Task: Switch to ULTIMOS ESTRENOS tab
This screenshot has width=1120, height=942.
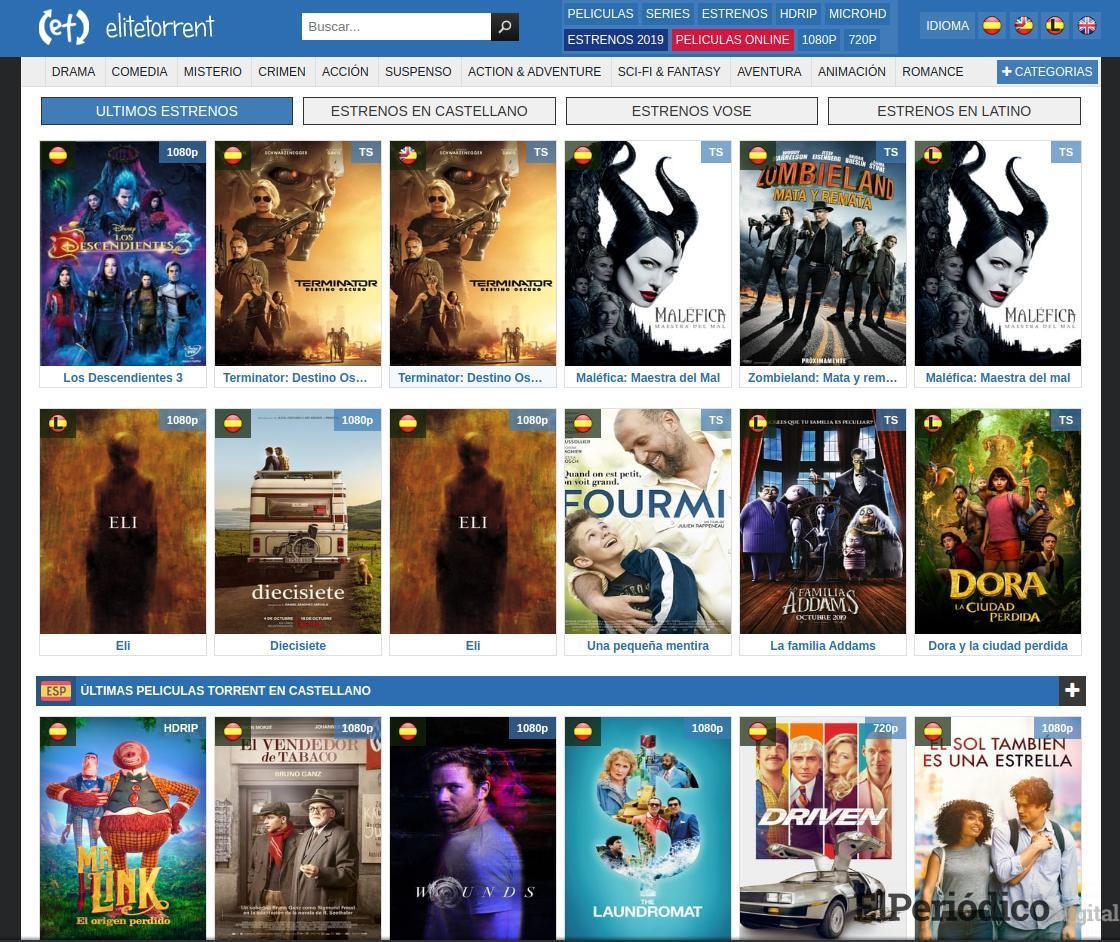Action: click(x=166, y=111)
